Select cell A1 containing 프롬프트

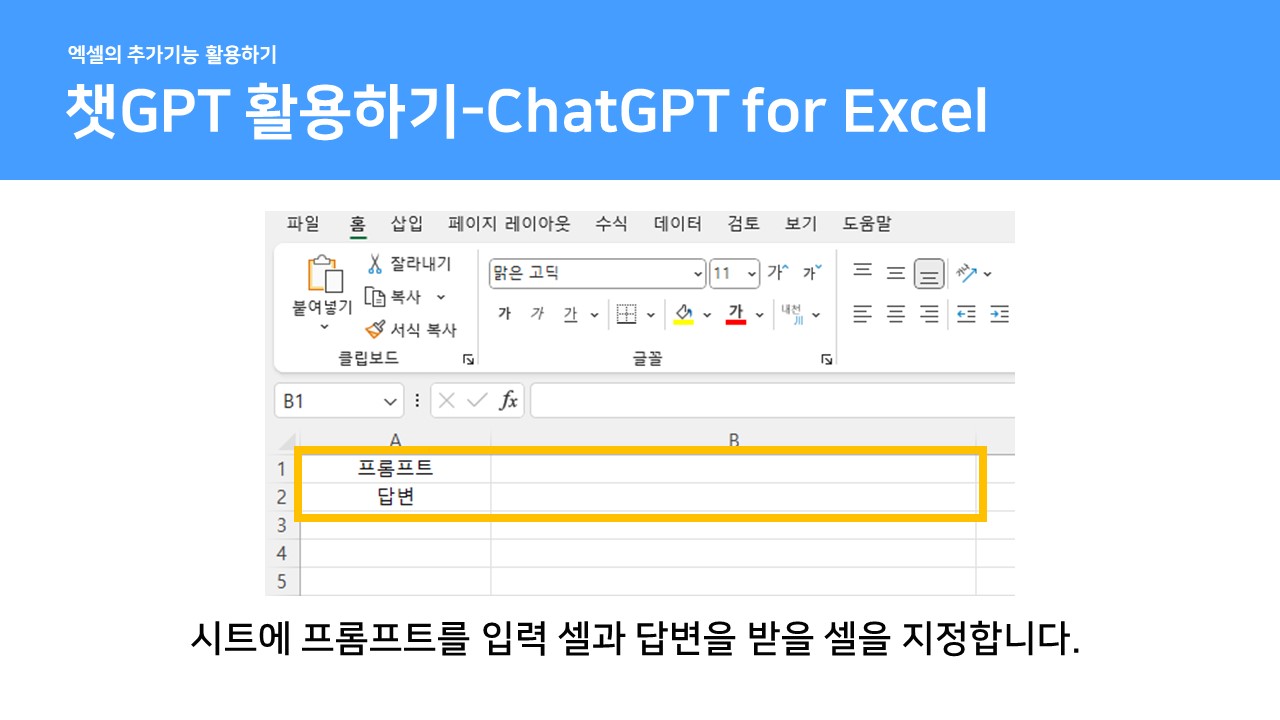pyautogui.click(x=395, y=468)
